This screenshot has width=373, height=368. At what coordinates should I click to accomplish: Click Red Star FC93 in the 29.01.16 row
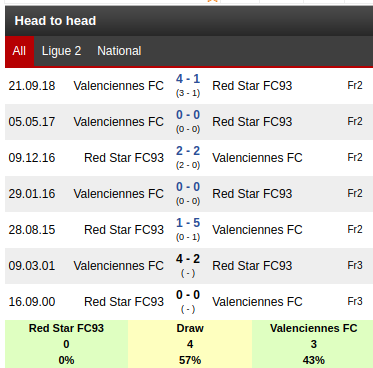tap(252, 194)
